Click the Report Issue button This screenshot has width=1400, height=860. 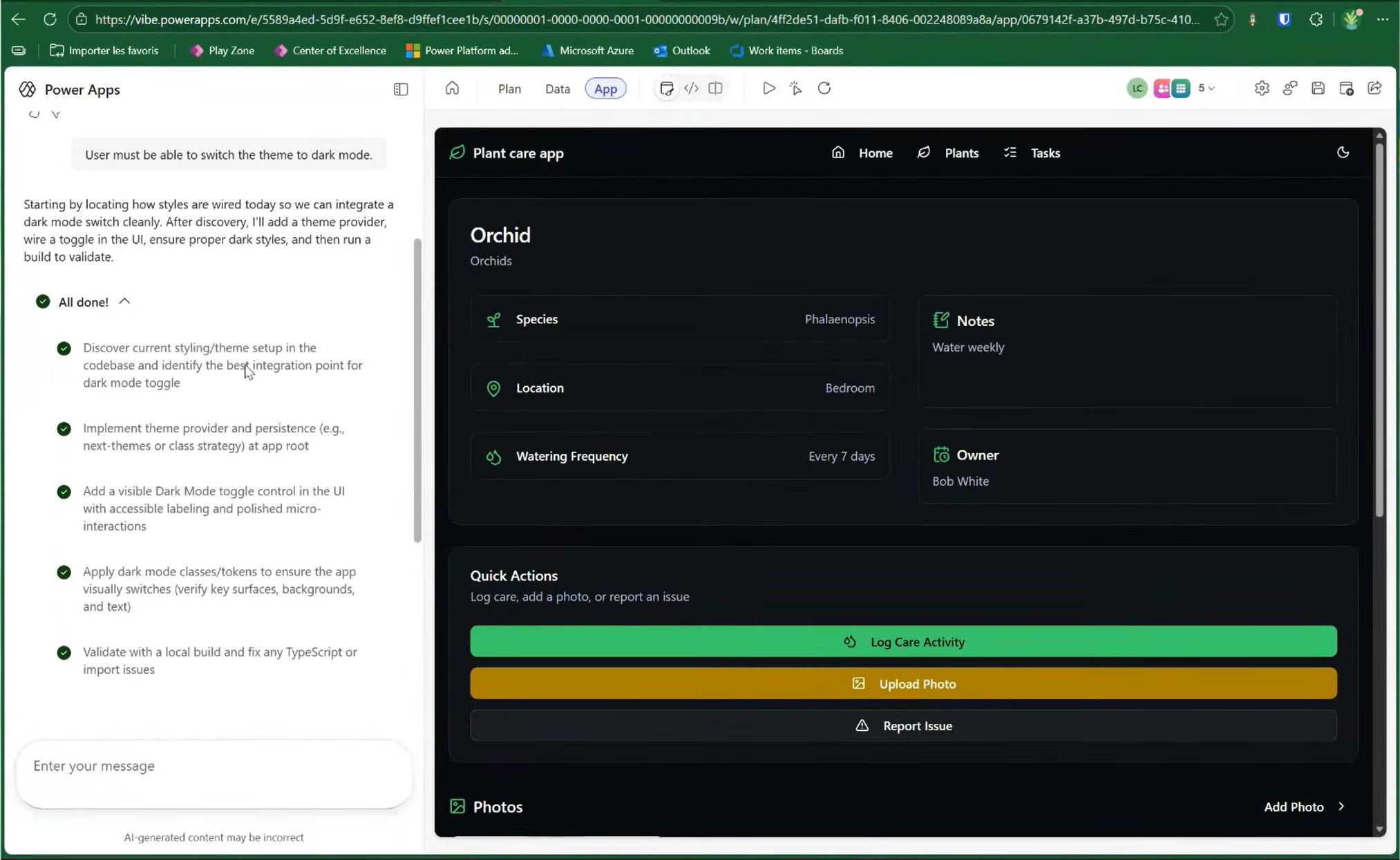(903, 725)
